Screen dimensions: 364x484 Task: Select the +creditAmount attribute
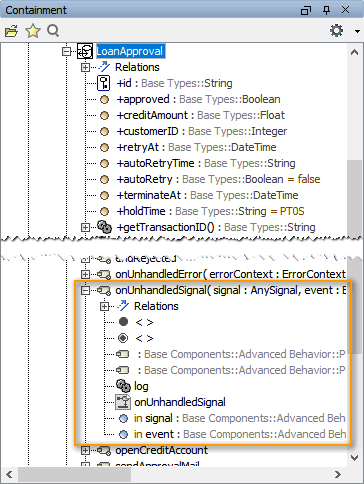point(200,115)
